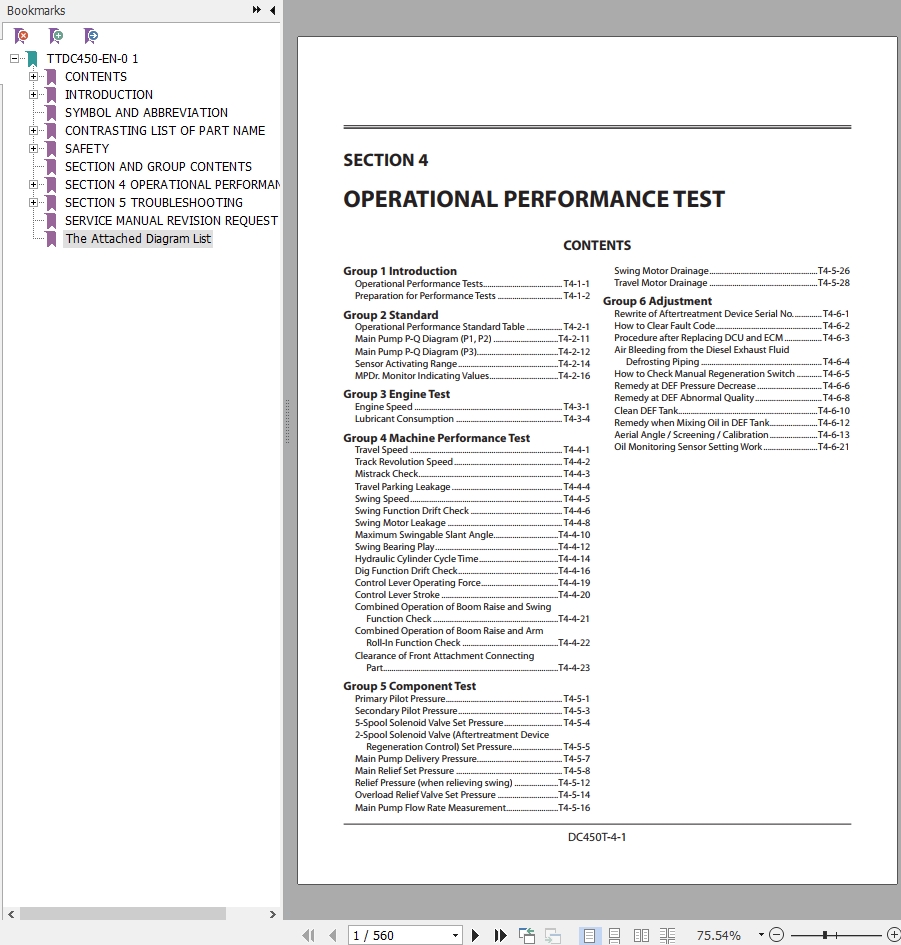
Task: Select the INTRODUCTION bookmark
Action: tap(109, 95)
